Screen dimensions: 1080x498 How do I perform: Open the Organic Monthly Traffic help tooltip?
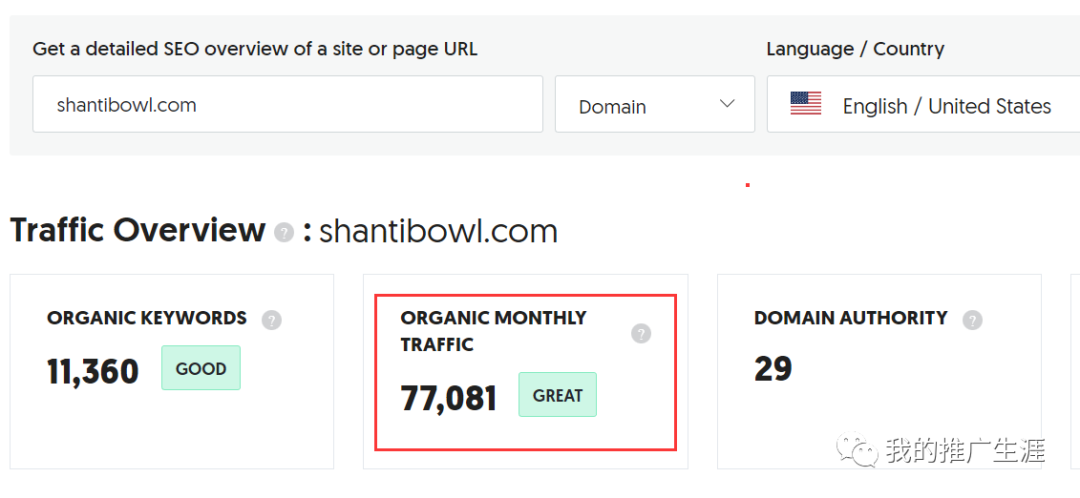pos(641,334)
